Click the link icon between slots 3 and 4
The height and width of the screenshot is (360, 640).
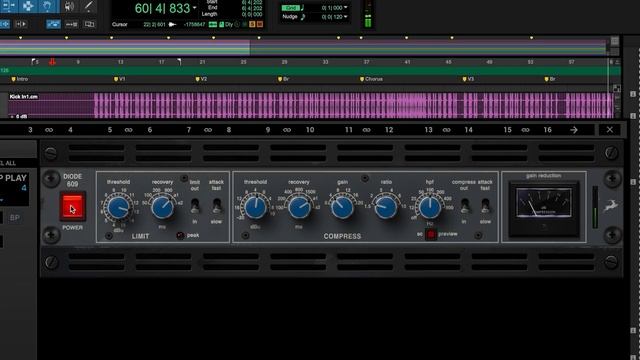(x=49, y=130)
